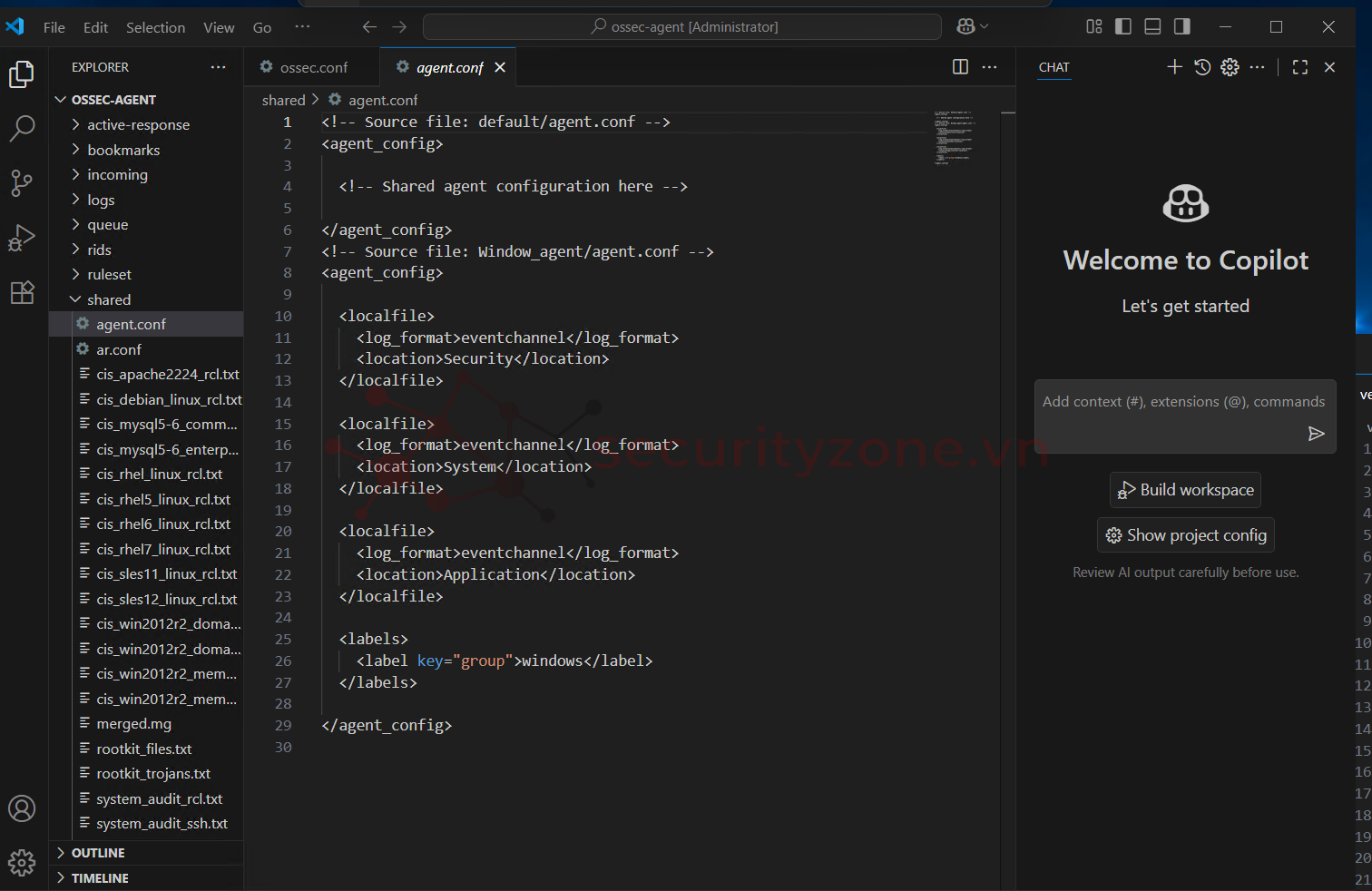Click the editor minimap preview

(953, 138)
